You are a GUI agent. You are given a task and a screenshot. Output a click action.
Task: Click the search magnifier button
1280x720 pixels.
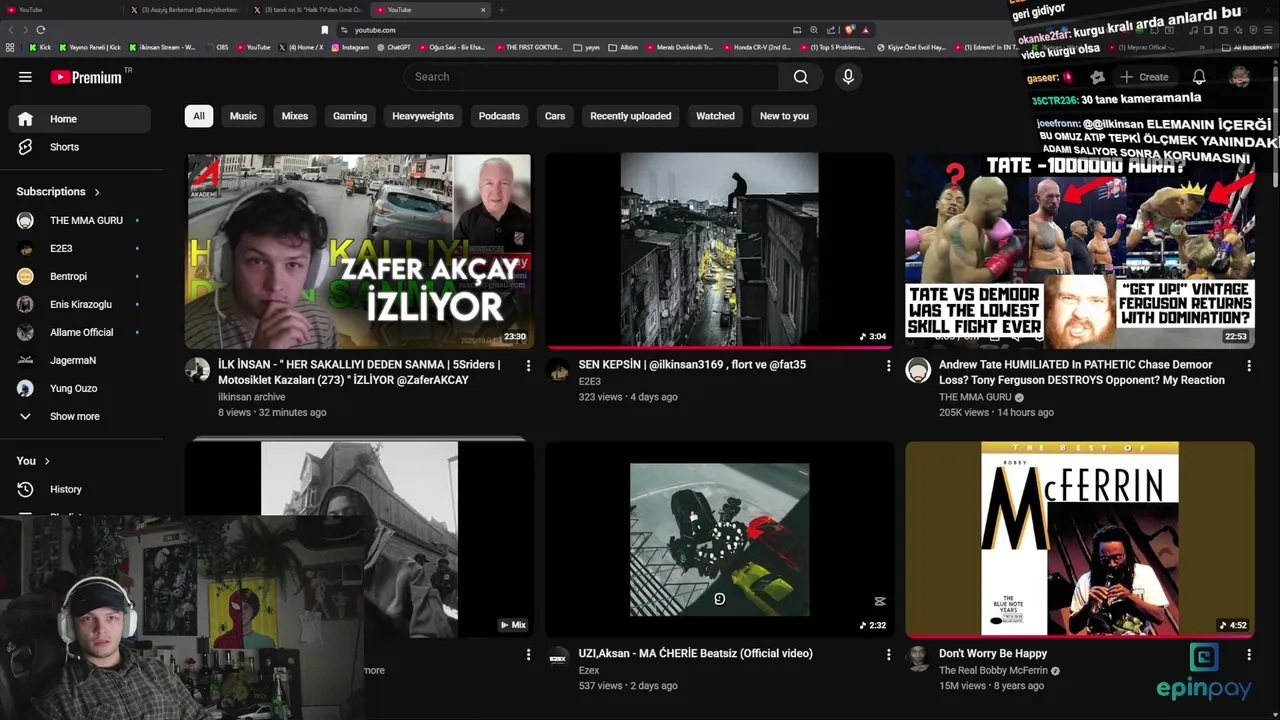pos(801,77)
